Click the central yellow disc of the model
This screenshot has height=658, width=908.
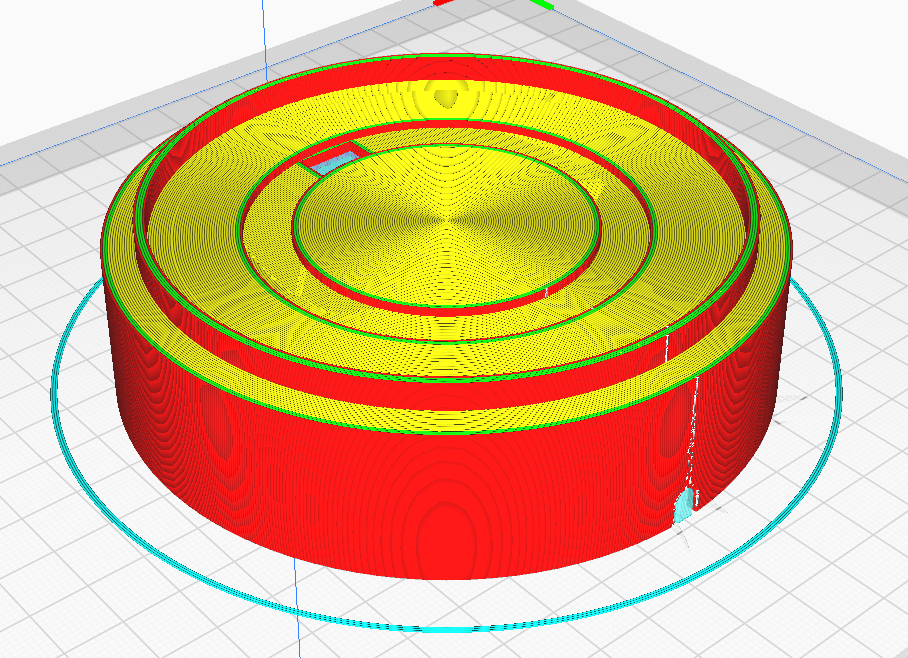447,224
